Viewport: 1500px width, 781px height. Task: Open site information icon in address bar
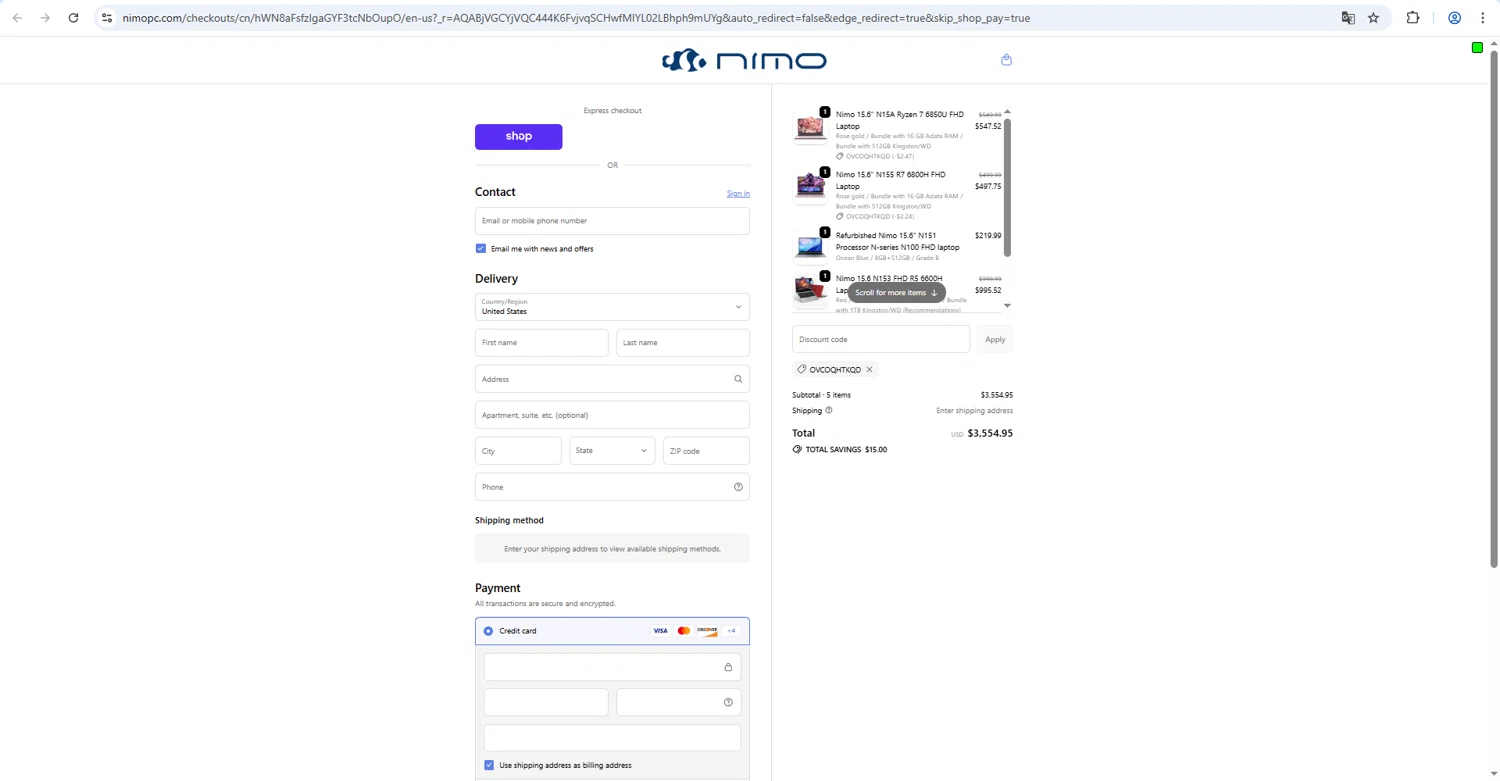coord(107,18)
